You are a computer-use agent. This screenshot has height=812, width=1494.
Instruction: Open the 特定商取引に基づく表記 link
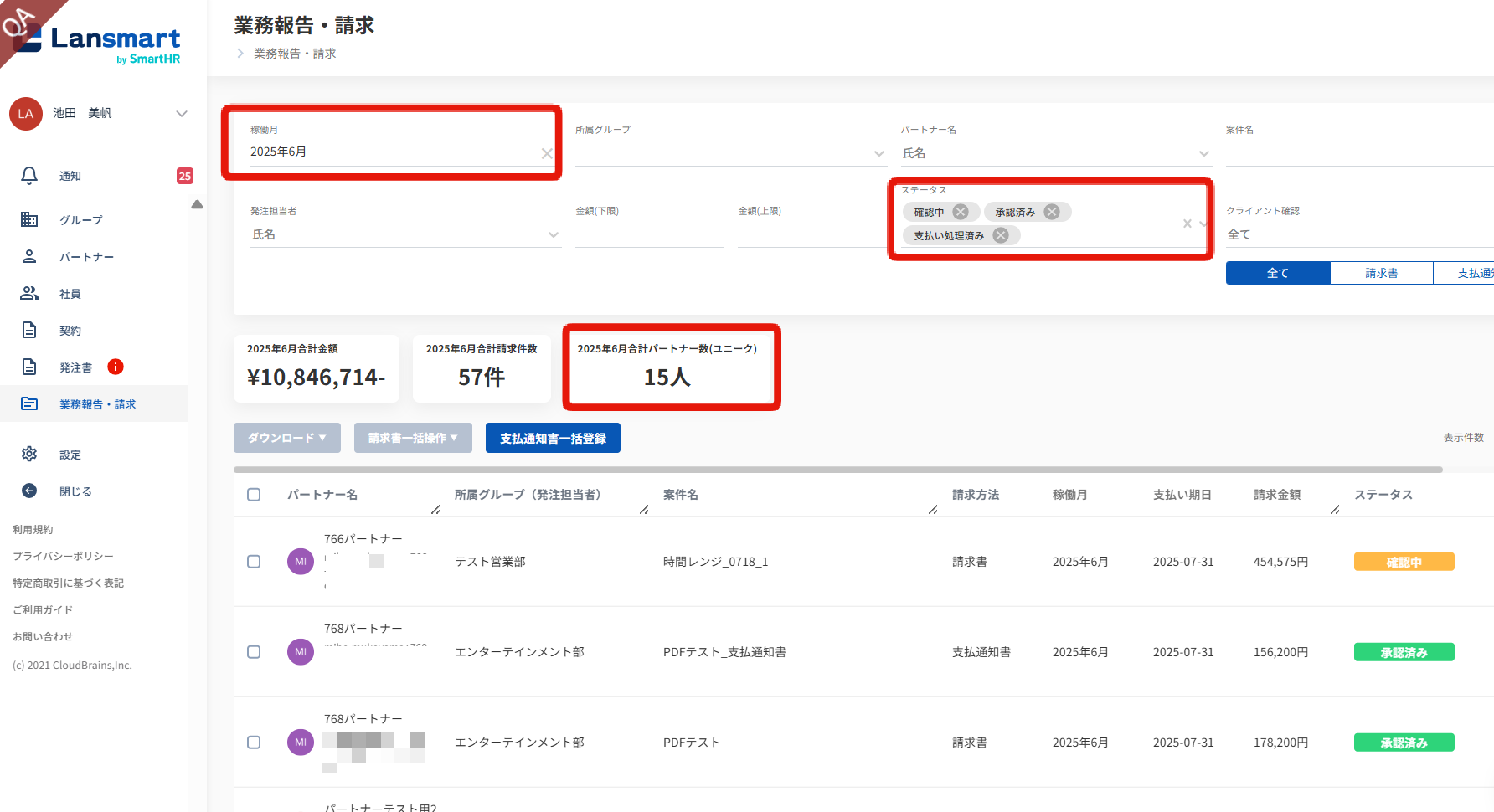point(68,583)
